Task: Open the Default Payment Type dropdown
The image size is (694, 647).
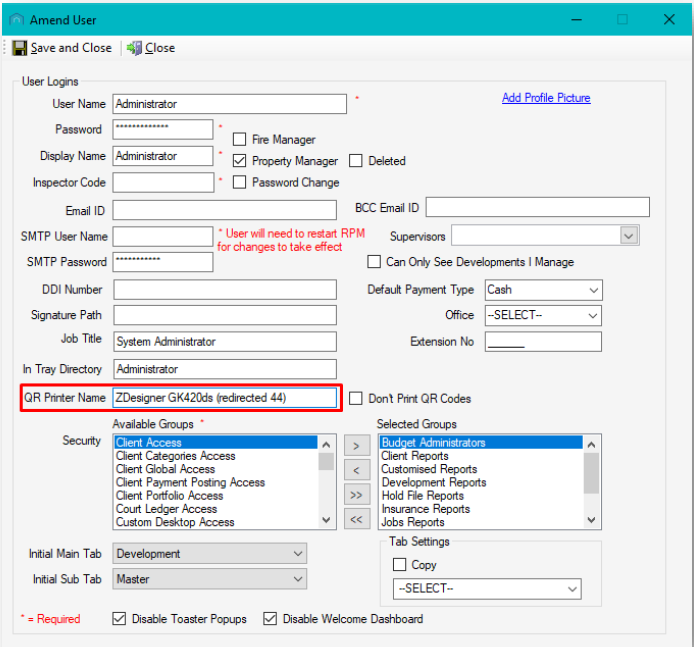Action: 594,290
